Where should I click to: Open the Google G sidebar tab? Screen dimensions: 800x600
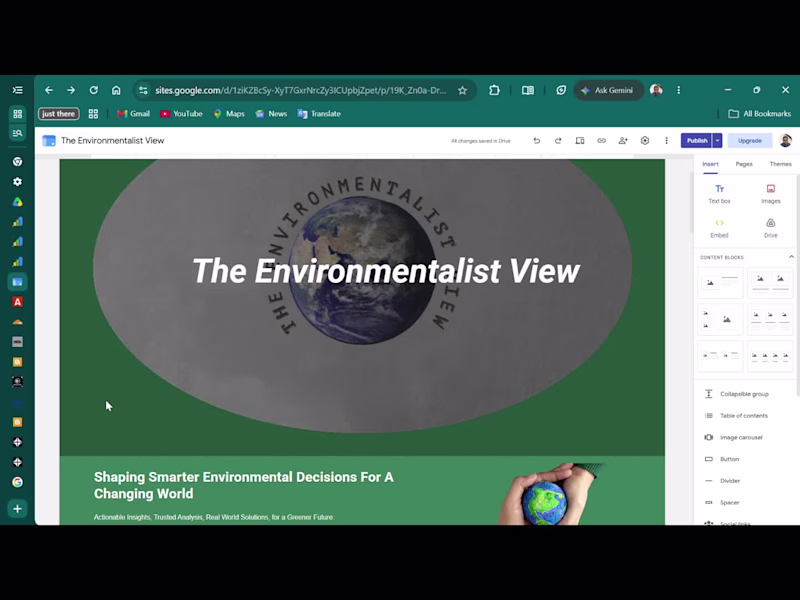point(17,482)
